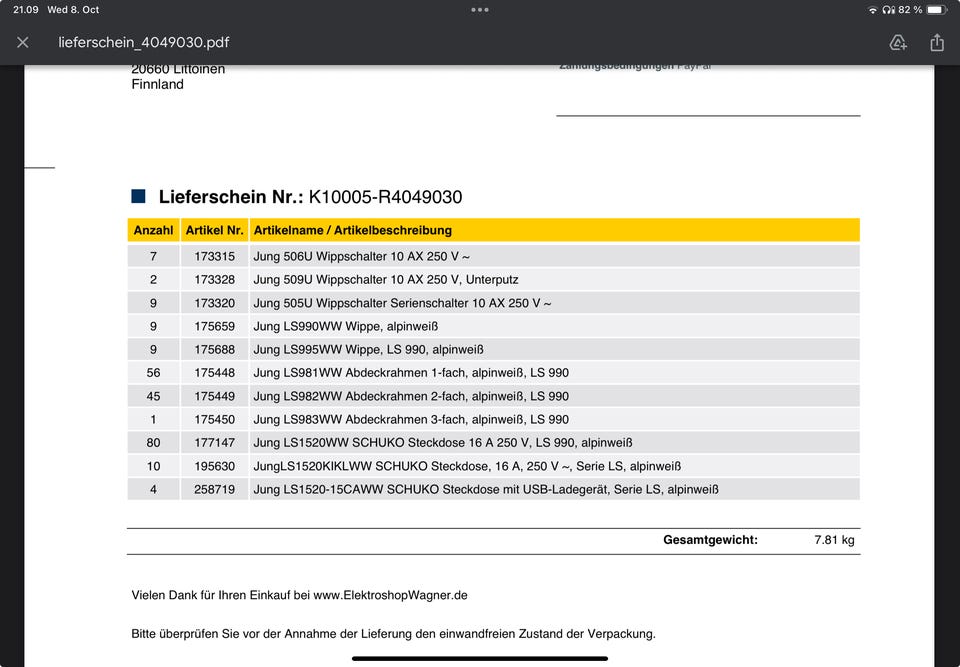Click the Anzahl column header
This screenshot has width=960, height=667.
[x=153, y=230]
